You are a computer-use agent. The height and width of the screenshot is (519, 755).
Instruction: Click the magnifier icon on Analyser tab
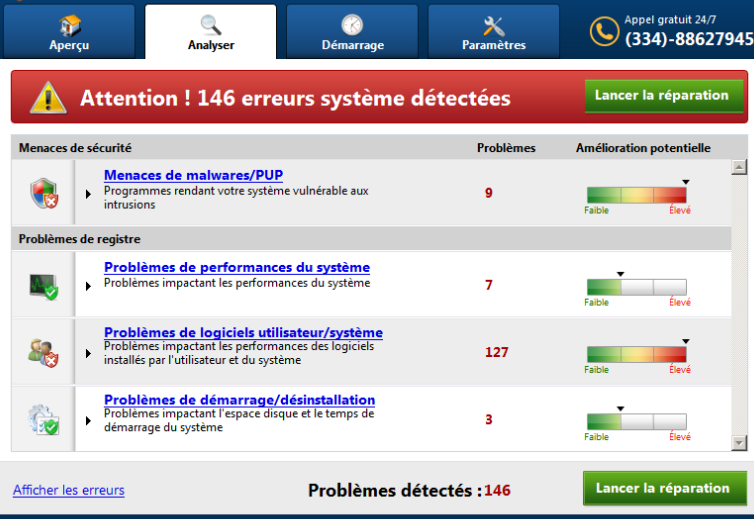coord(211,25)
